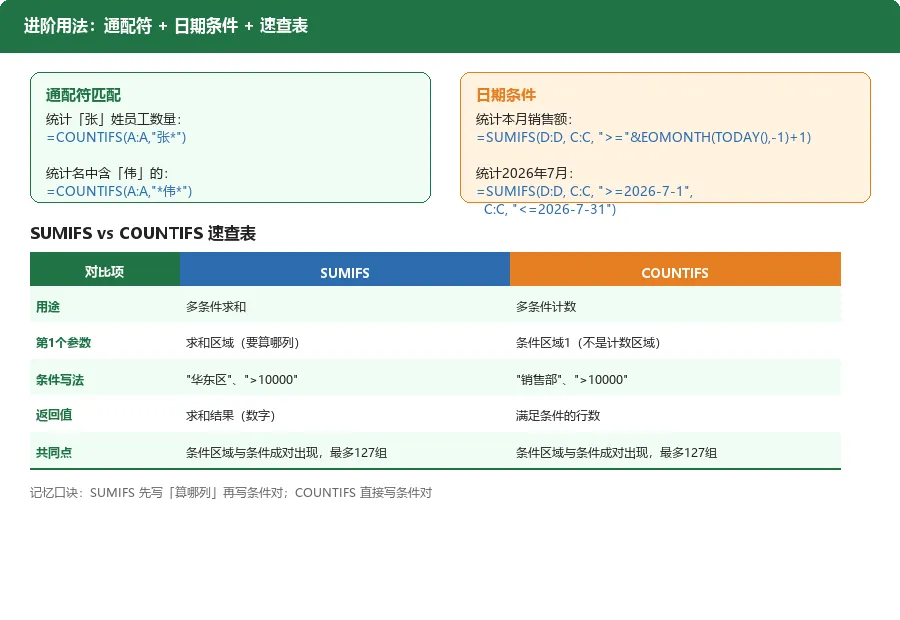Screen dimensions: 900x620
Task: Select the formula line with ">=2026-7-1"
Action: tap(584, 191)
